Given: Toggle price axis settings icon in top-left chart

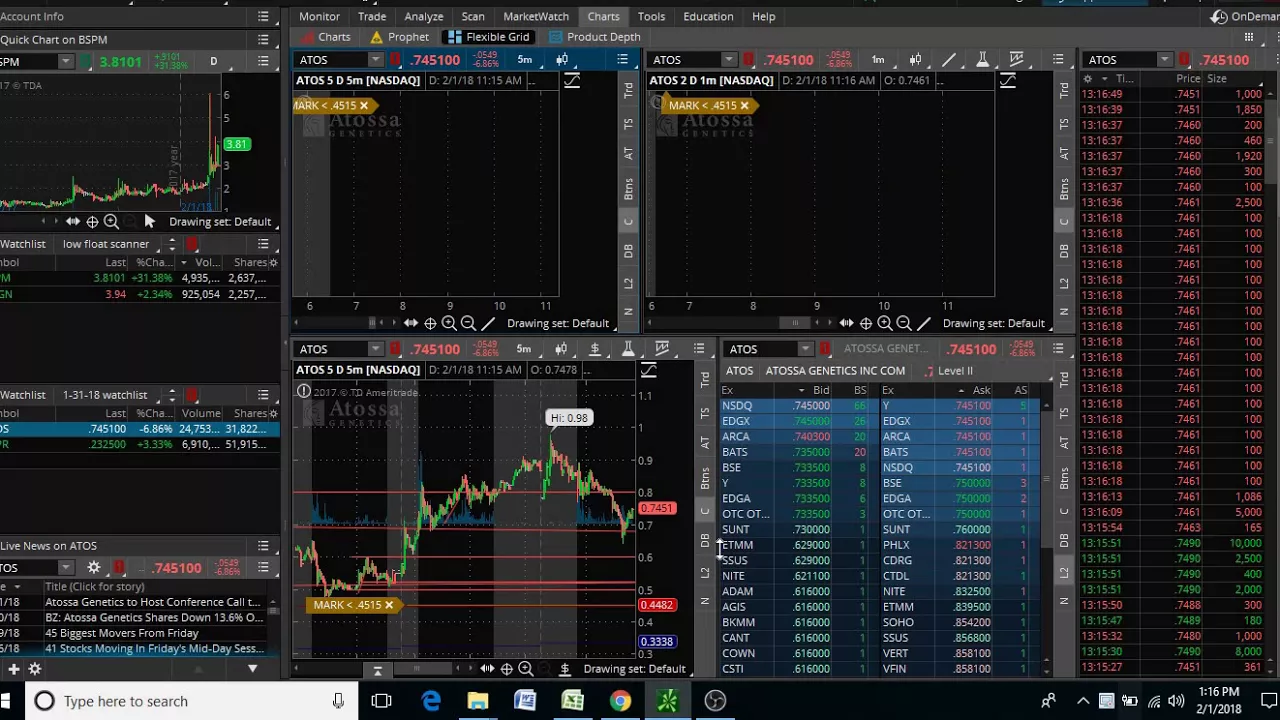Looking at the screenshot, I should pyautogui.click(x=572, y=81).
